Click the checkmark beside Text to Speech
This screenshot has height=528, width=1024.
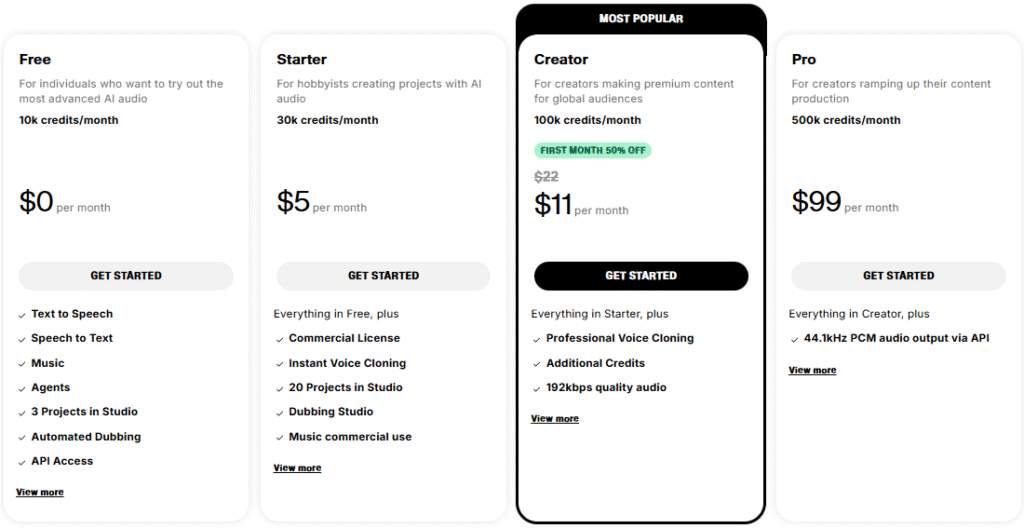(x=22, y=315)
